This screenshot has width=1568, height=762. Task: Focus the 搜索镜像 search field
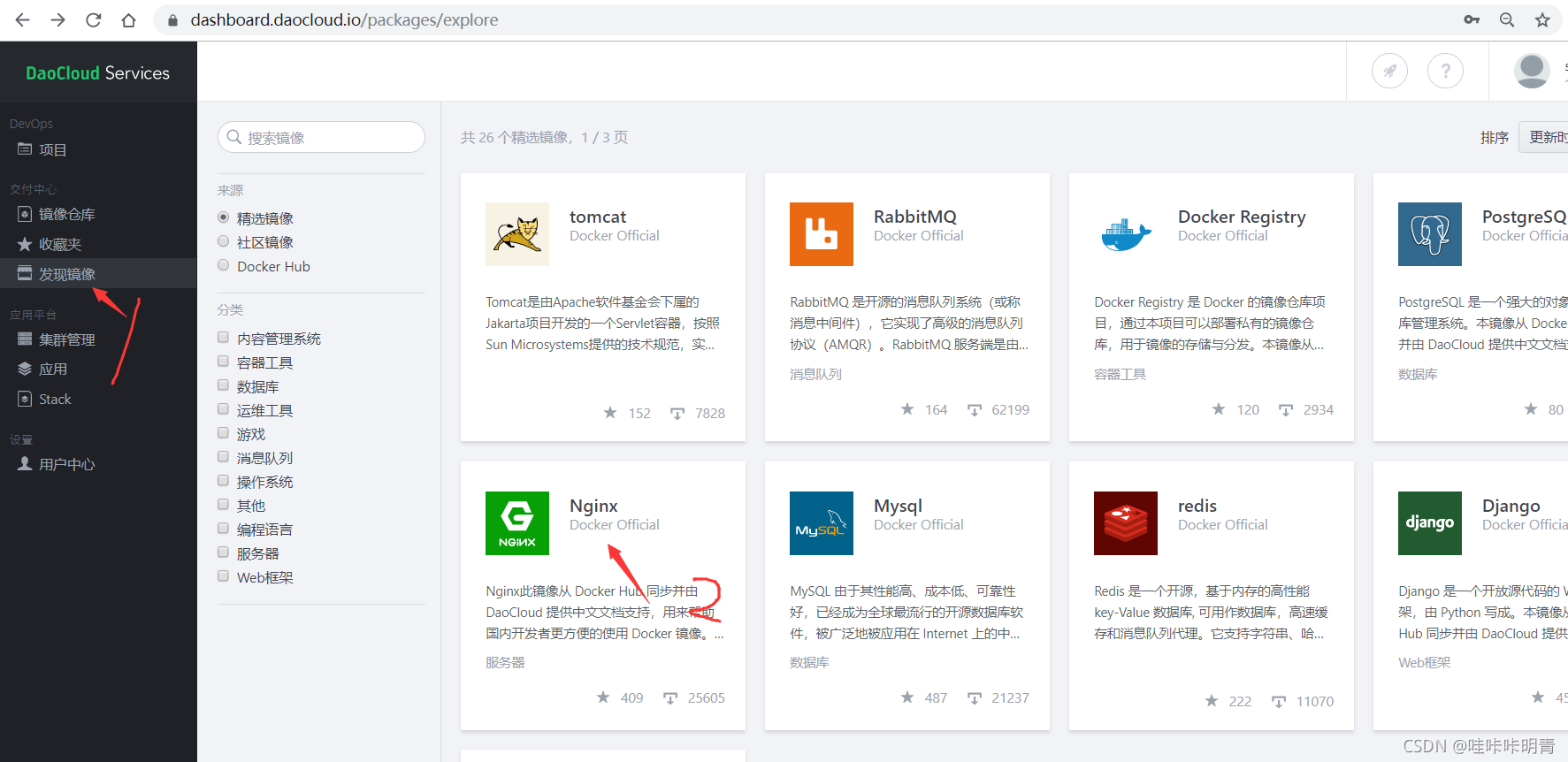coord(321,137)
